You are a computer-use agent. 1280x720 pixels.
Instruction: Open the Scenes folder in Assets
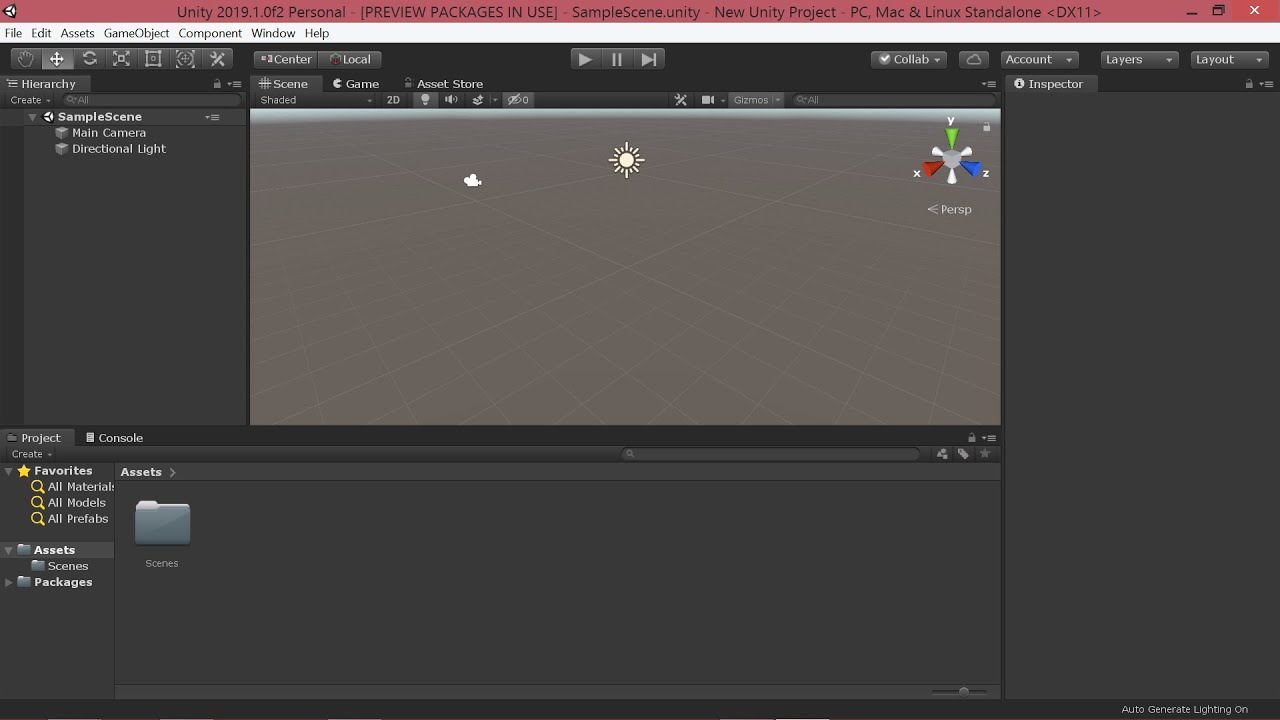click(x=161, y=522)
